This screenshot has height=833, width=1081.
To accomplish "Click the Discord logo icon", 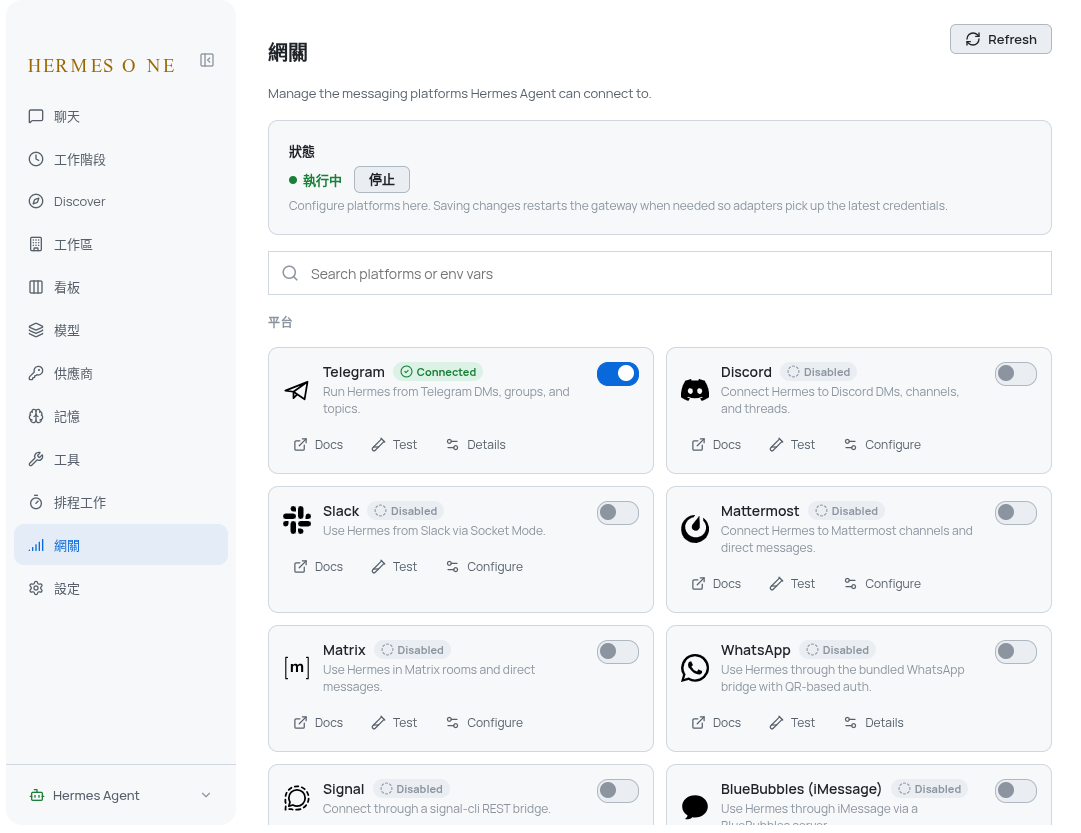I will 695,390.
